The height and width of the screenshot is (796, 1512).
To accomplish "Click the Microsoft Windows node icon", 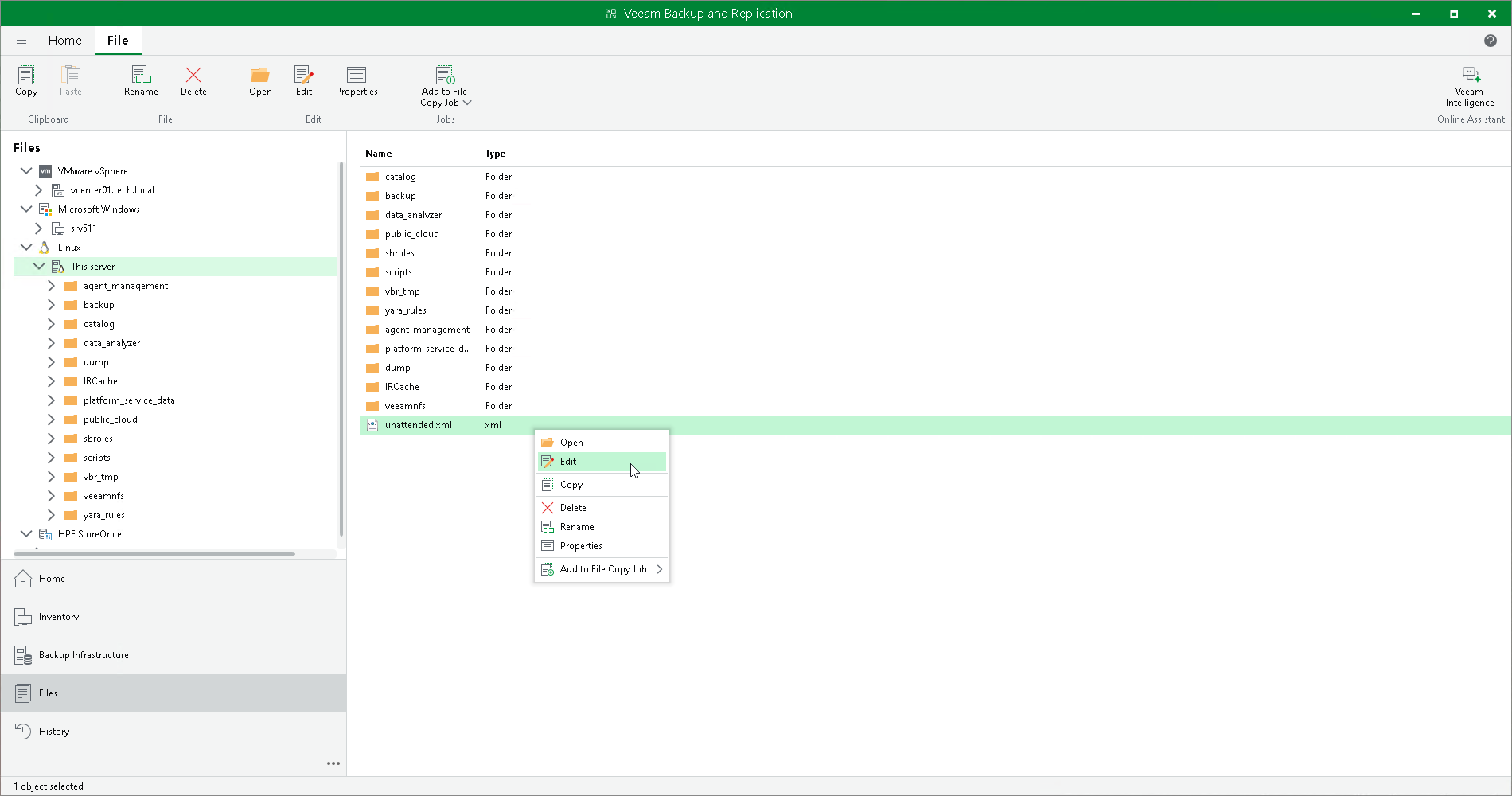I will point(45,209).
